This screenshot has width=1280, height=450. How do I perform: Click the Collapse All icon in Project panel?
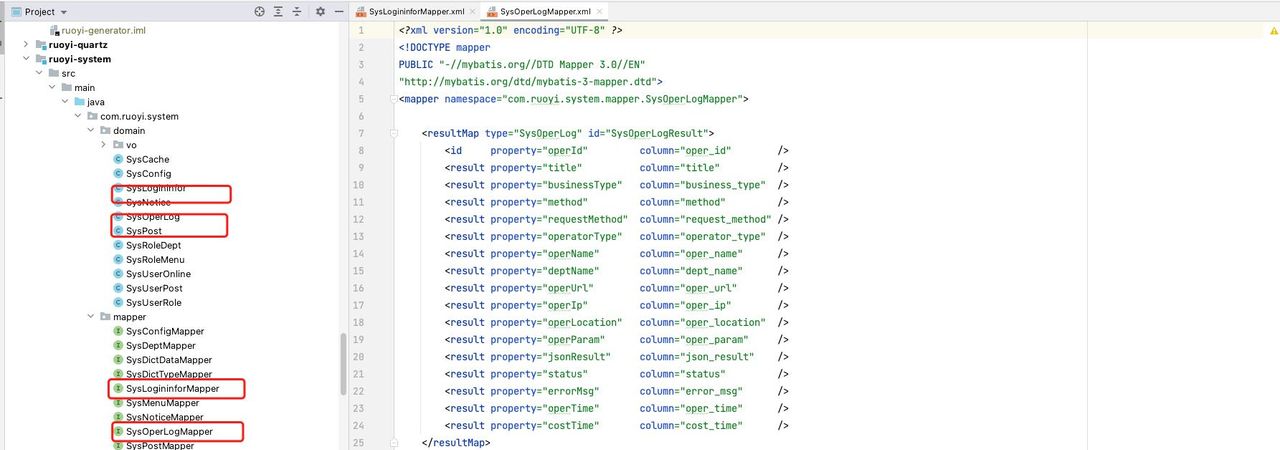[298, 12]
